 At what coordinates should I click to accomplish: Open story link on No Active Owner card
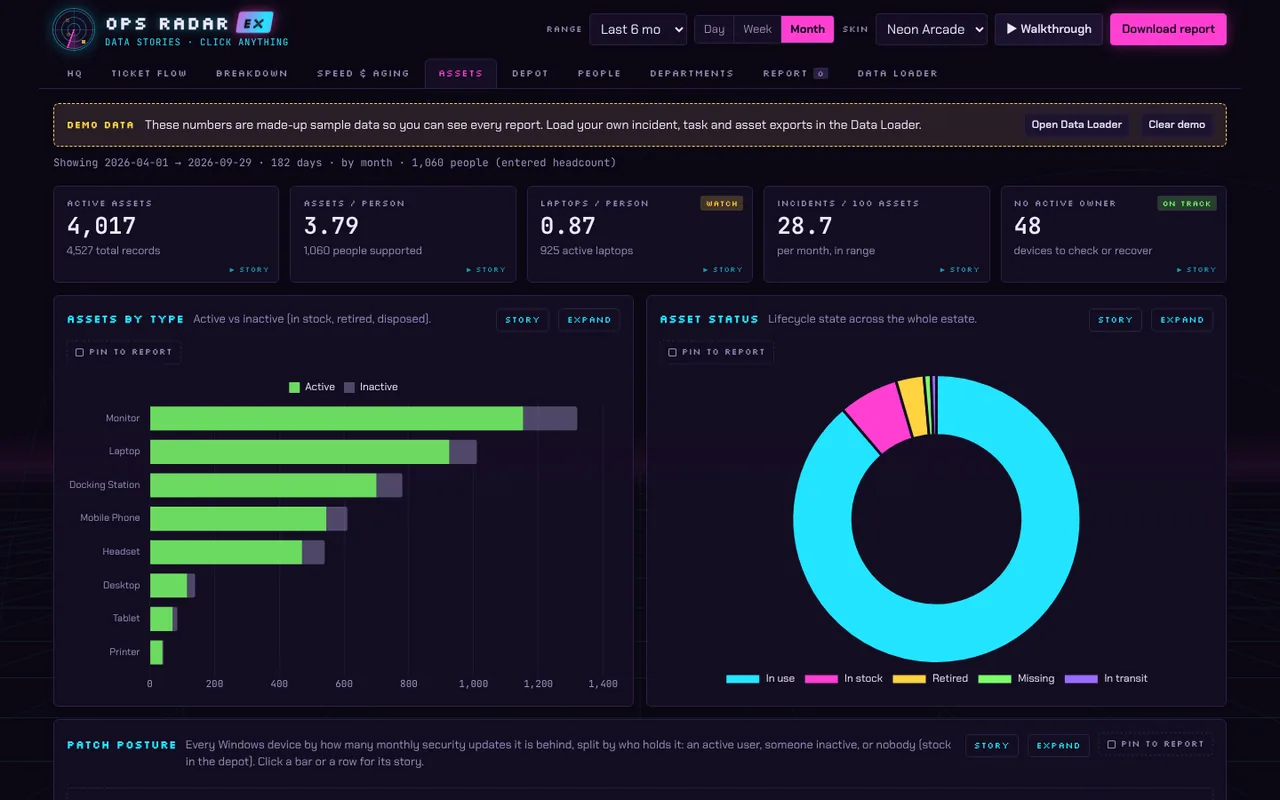point(1197,270)
